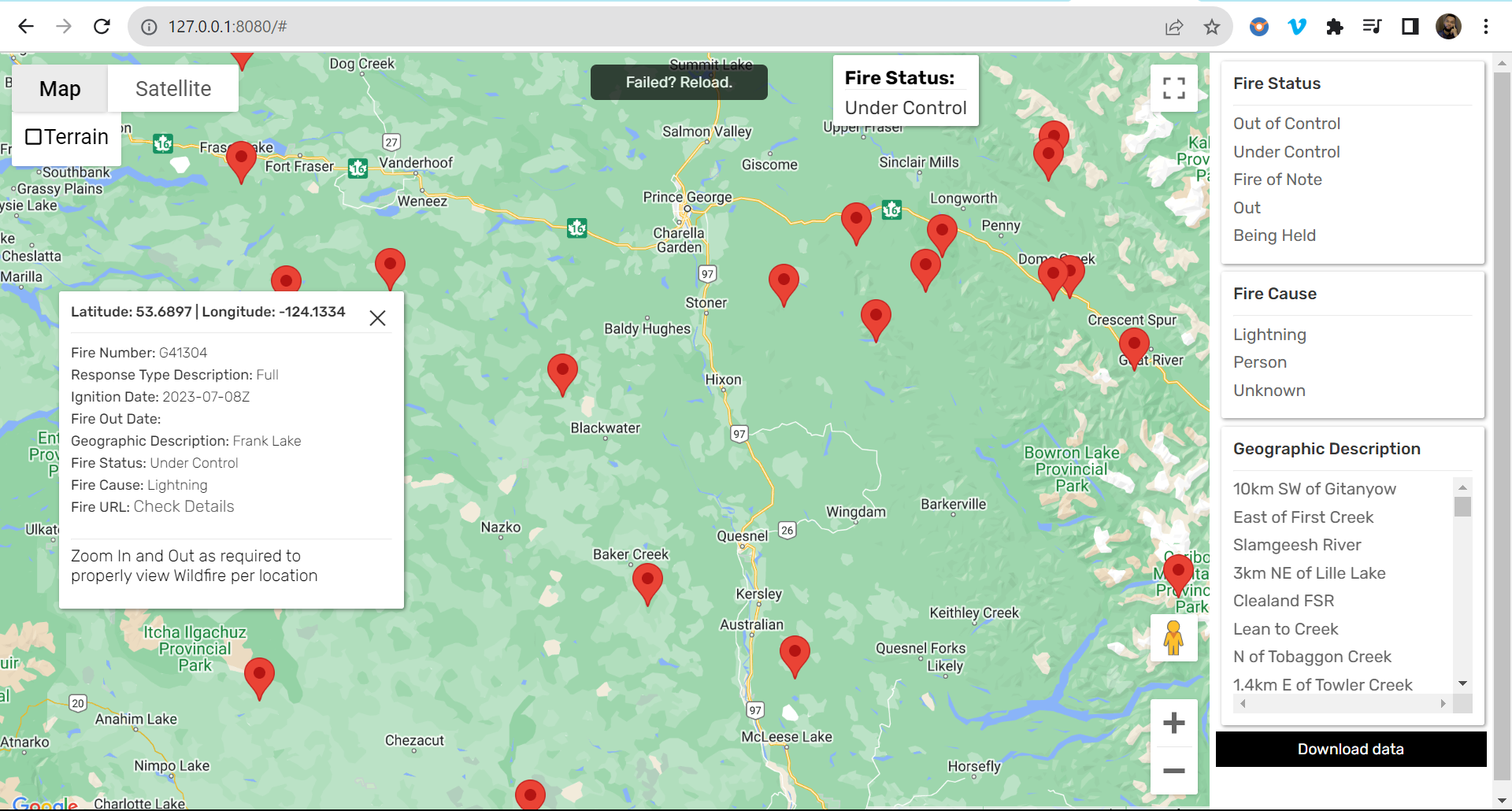This screenshot has width=1512, height=811.
Task: Filter fire cause by Unknown
Action: [1269, 391]
